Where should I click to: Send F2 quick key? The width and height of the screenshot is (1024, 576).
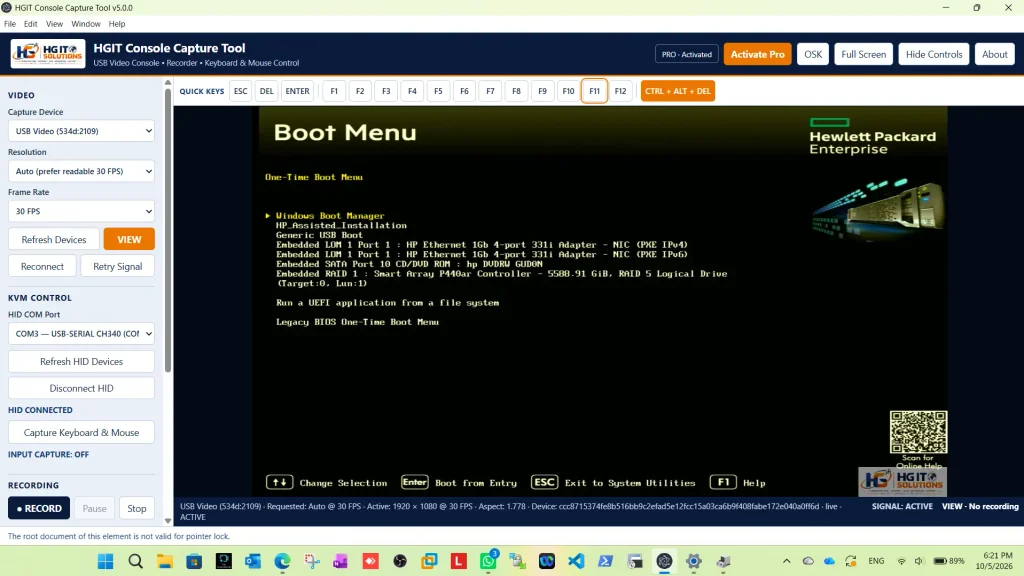(360, 91)
